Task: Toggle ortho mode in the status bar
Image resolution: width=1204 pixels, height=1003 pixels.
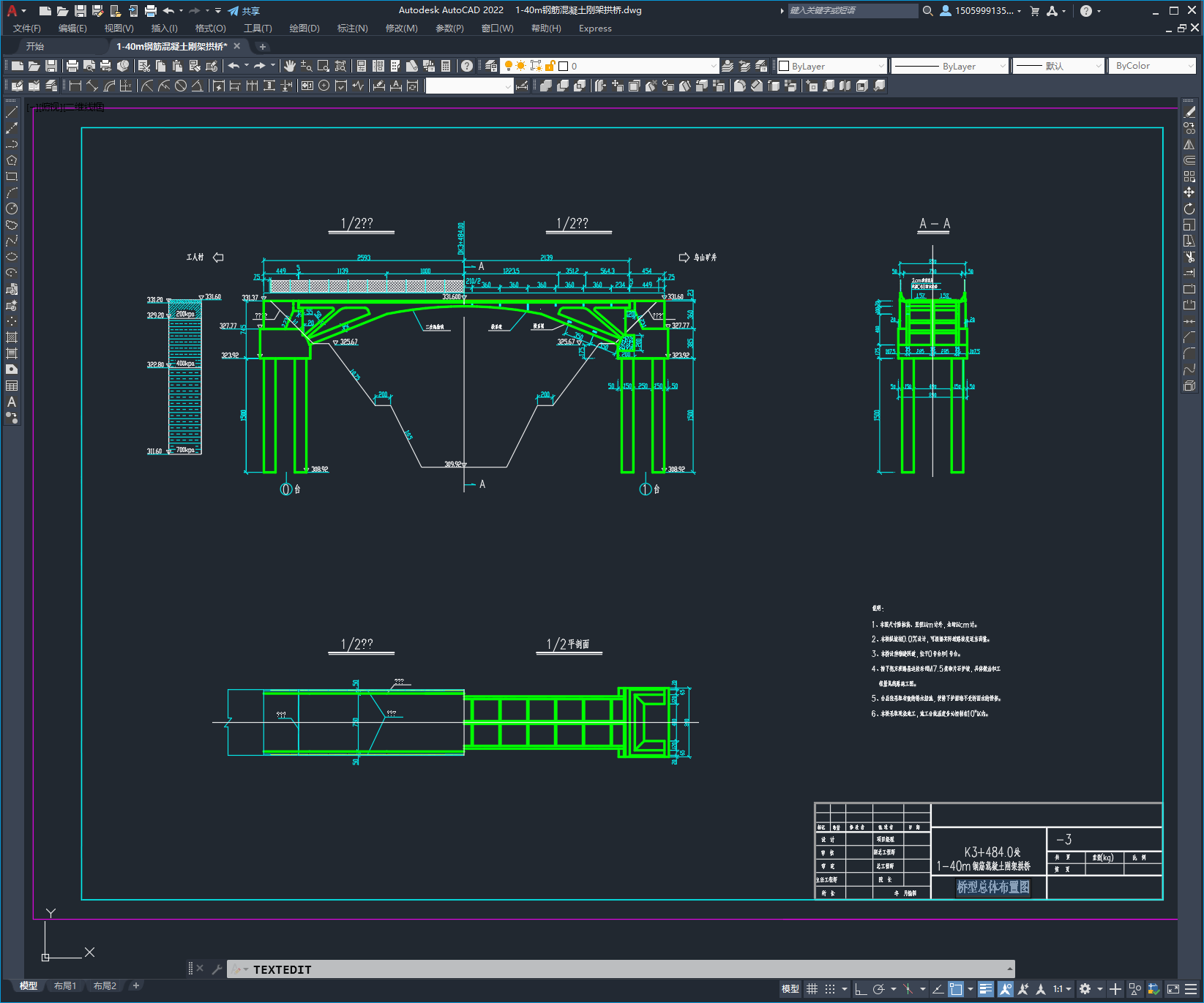Action: 861,989
